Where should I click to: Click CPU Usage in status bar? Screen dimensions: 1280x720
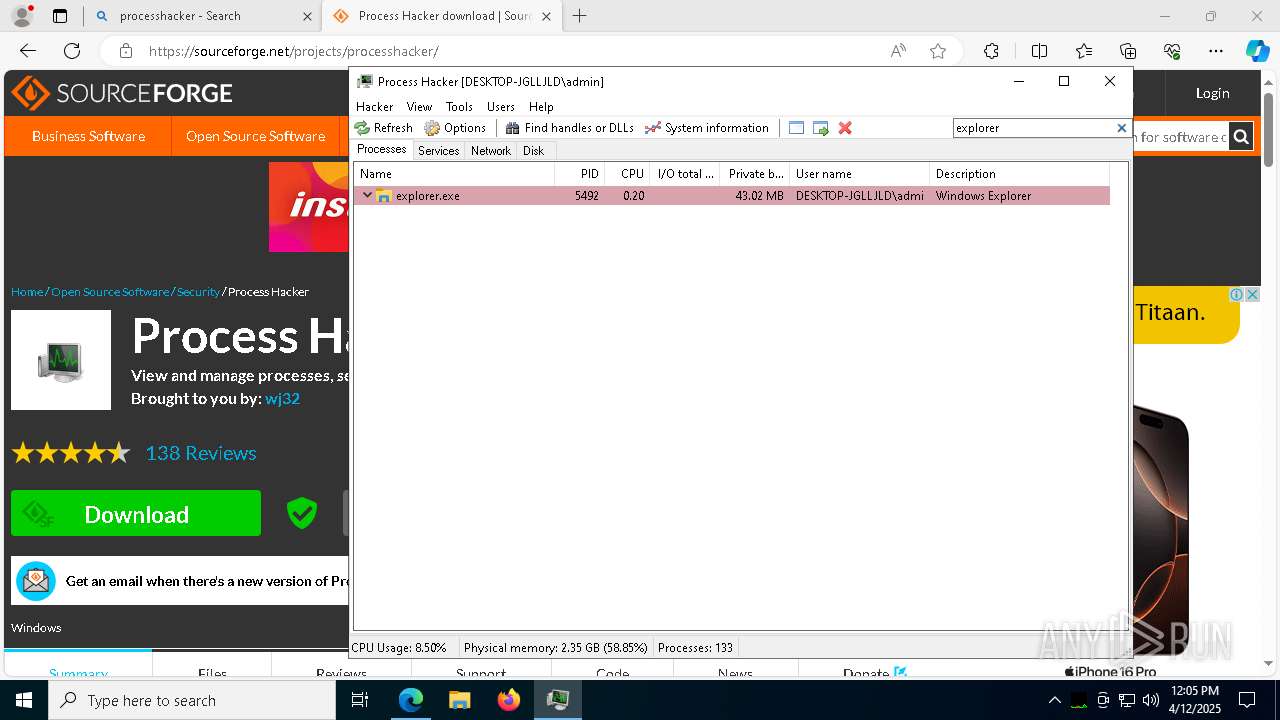tap(399, 648)
